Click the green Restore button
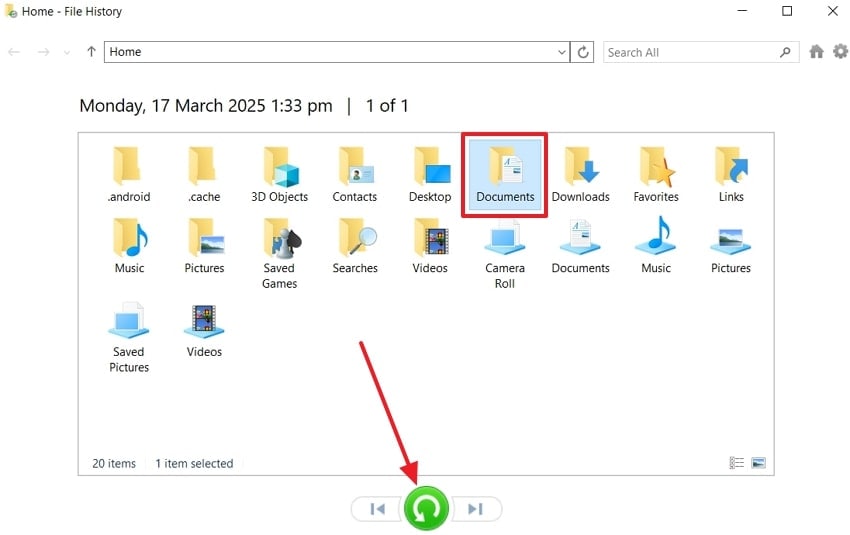The image size is (850, 535). pyautogui.click(x=426, y=508)
